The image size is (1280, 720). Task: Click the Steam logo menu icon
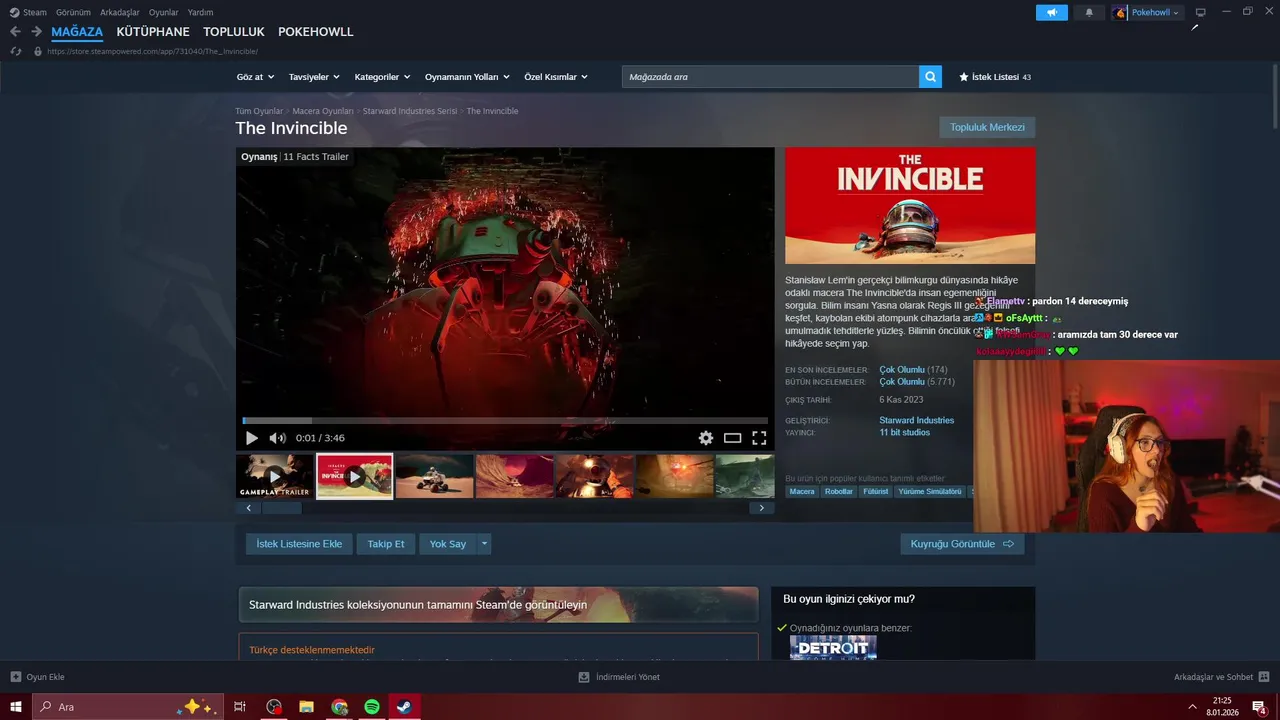(x=14, y=12)
